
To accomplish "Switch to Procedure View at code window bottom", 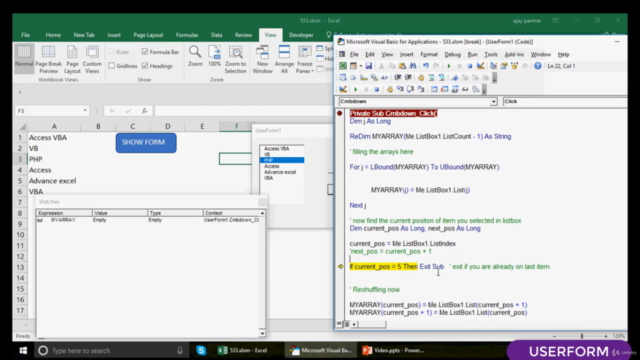I will tap(339, 324).
